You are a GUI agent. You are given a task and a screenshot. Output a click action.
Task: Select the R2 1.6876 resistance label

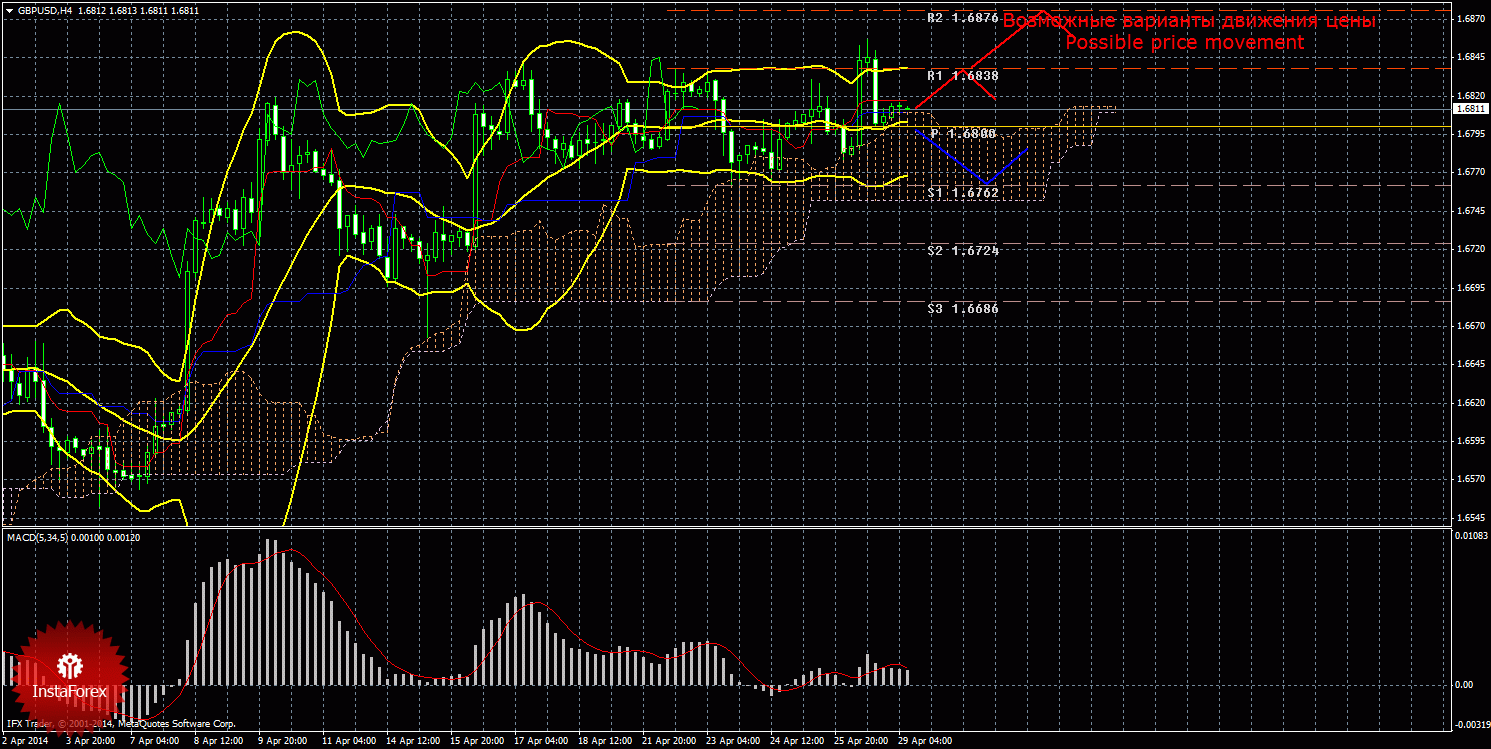pos(962,18)
